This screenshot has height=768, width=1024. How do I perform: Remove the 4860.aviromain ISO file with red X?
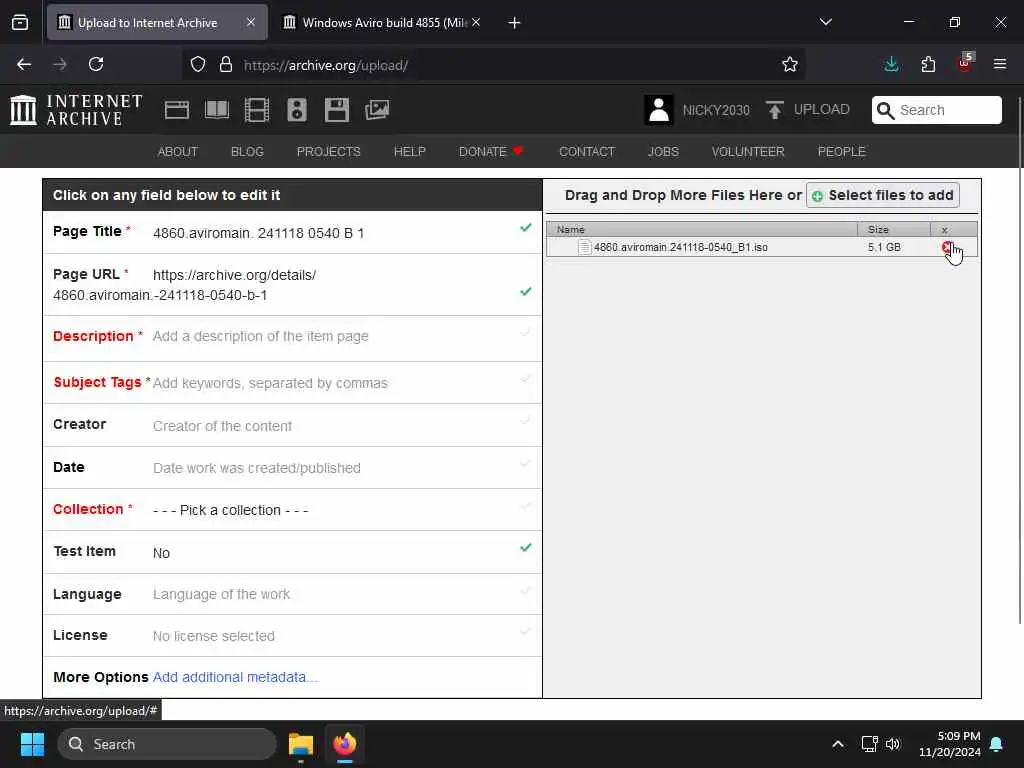pos(946,247)
